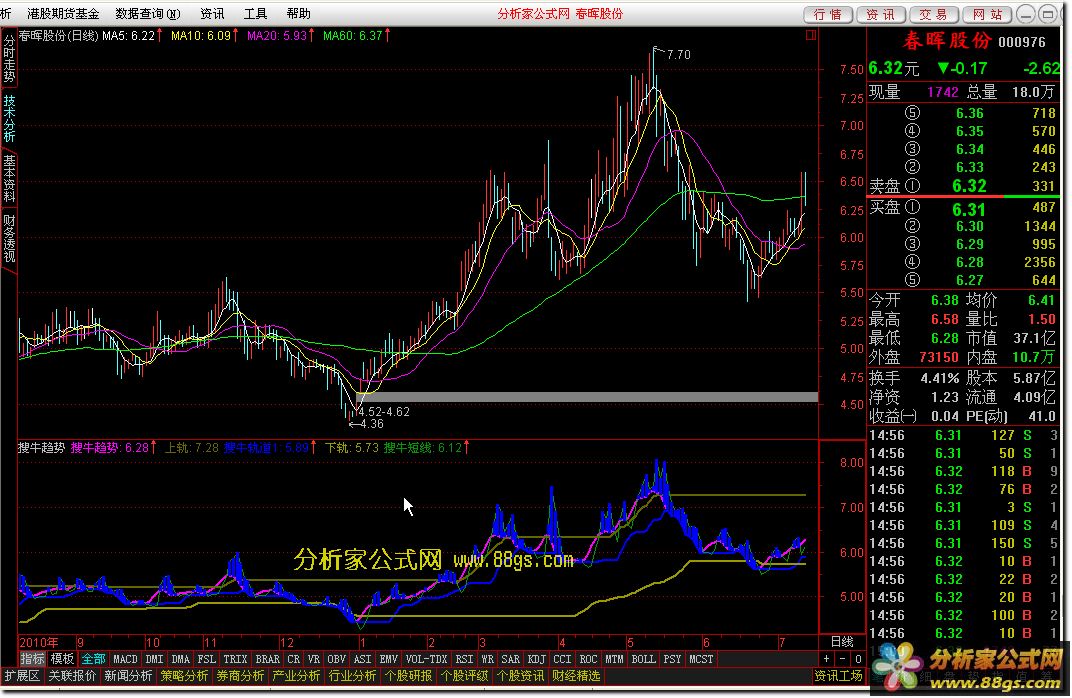The width and height of the screenshot is (1072, 698).
Task: Apply the KDJ indicator
Action: pyautogui.click(x=537, y=659)
